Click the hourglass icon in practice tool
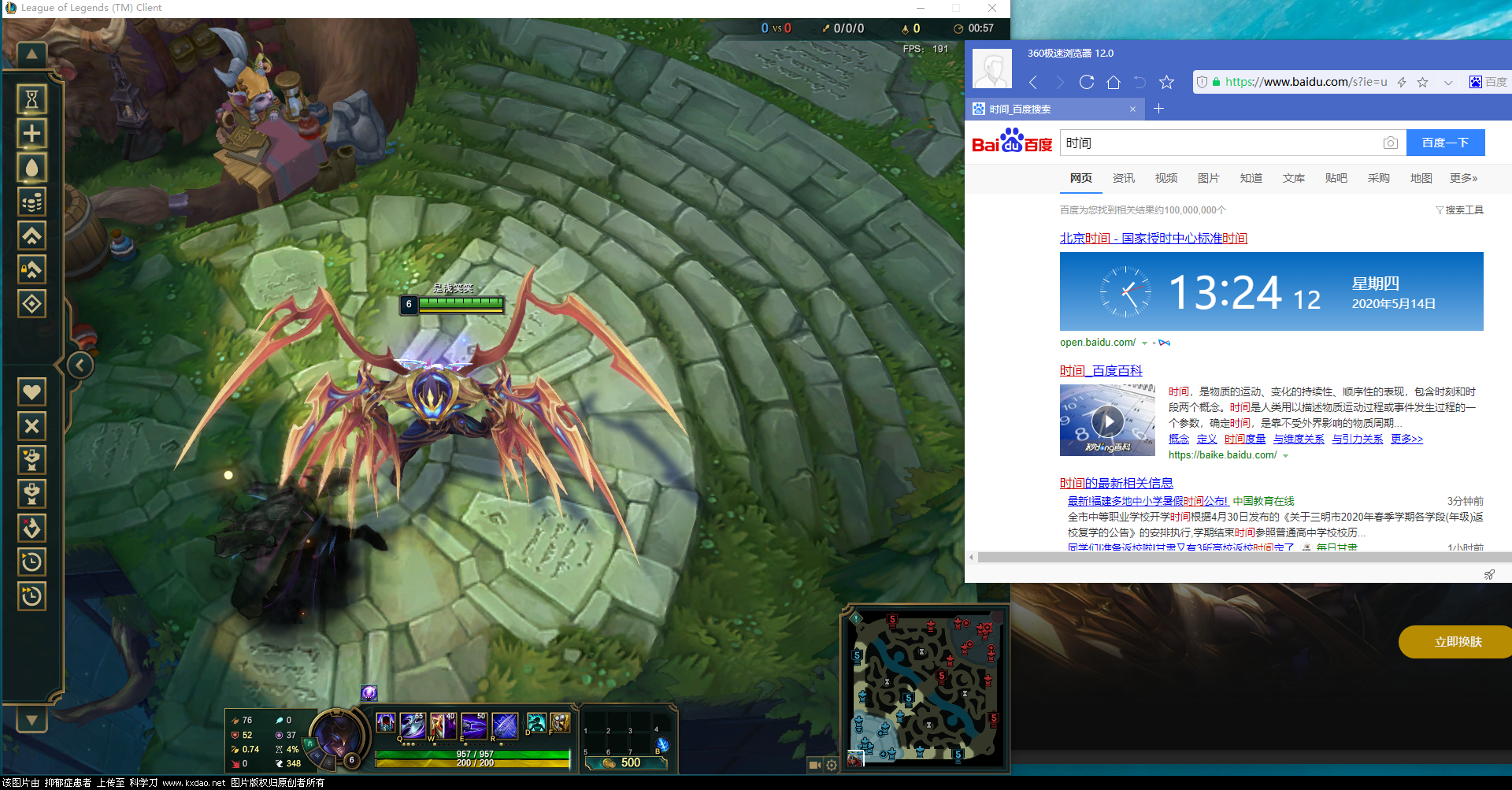Viewport: 1512px width, 790px height. pyautogui.click(x=31, y=99)
